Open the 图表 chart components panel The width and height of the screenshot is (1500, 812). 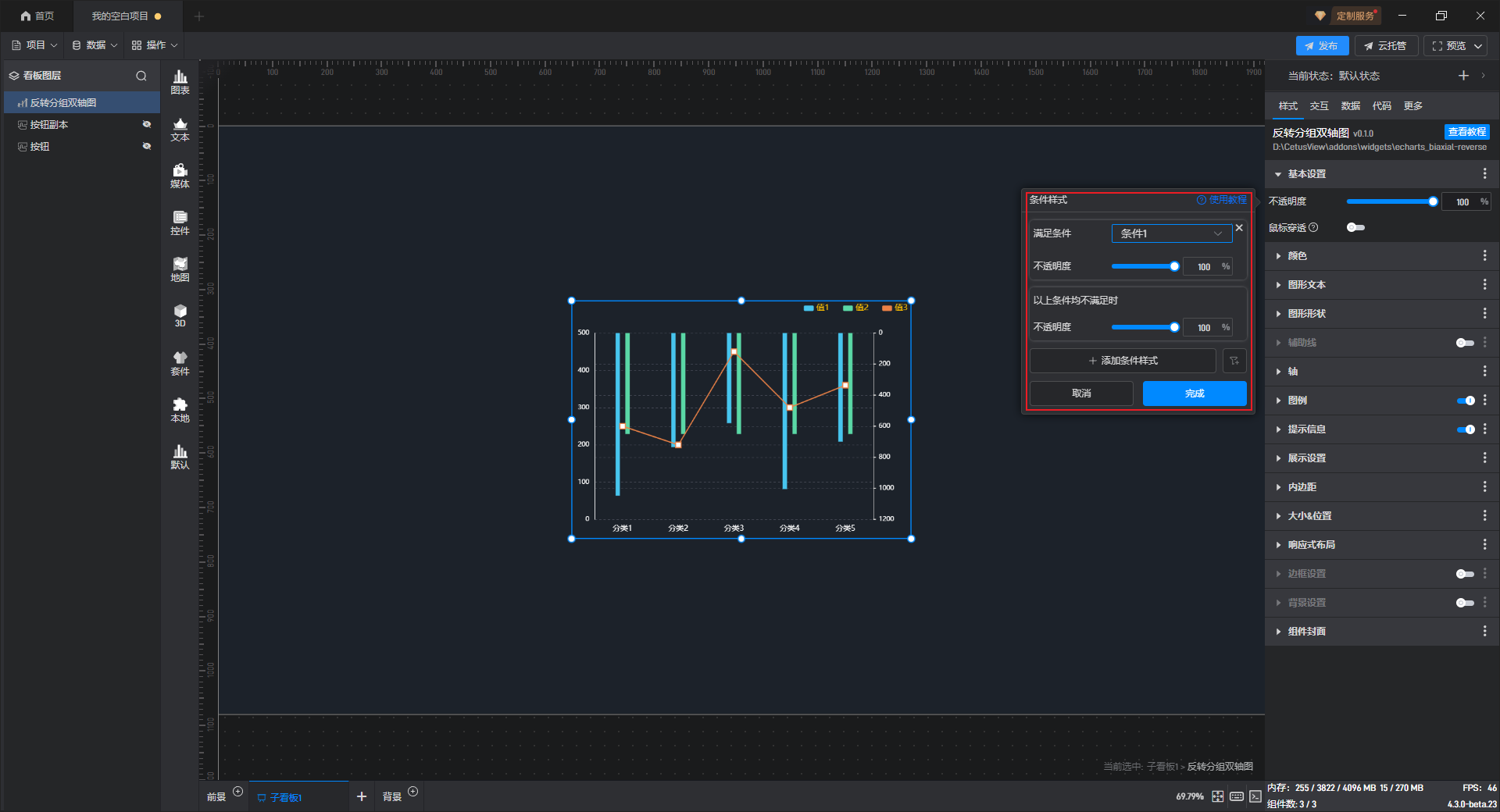pos(180,81)
